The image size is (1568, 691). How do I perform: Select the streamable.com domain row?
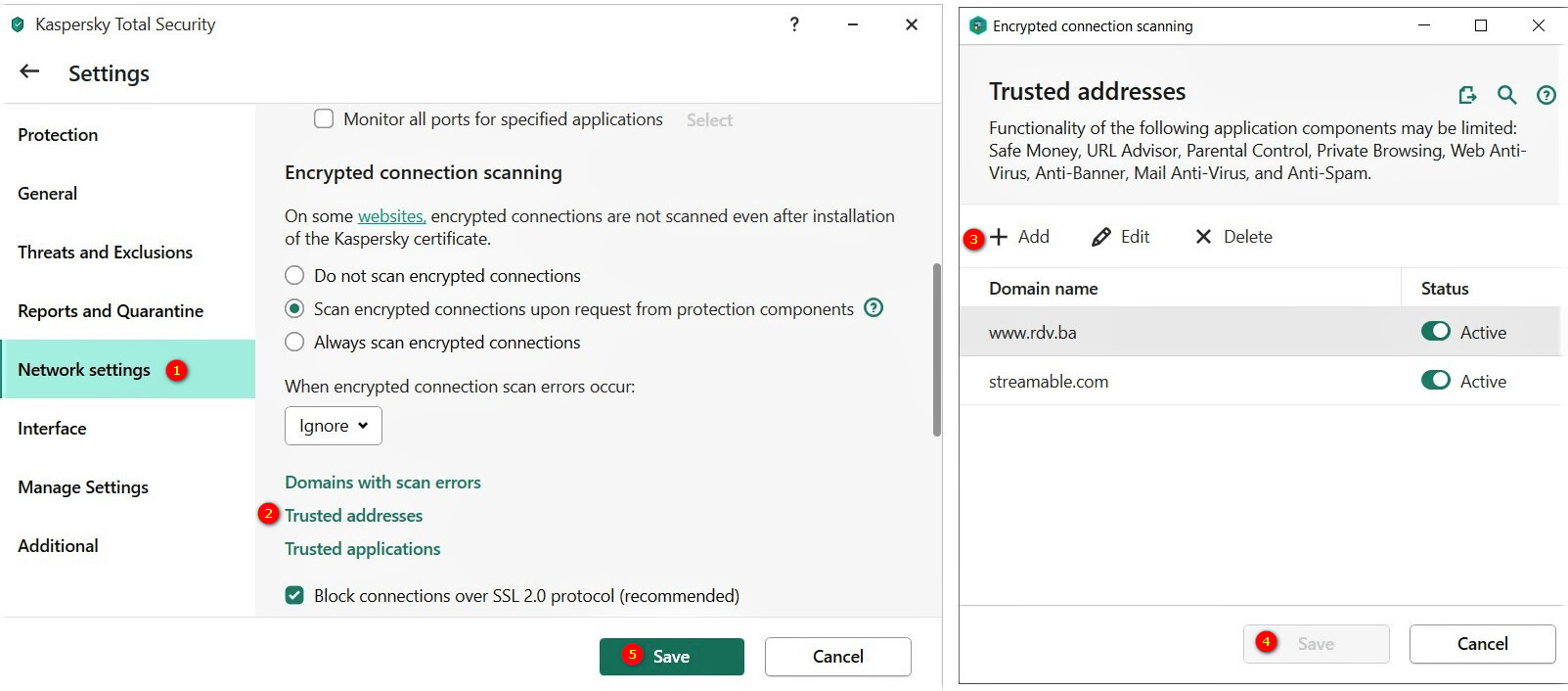point(1260,381)
